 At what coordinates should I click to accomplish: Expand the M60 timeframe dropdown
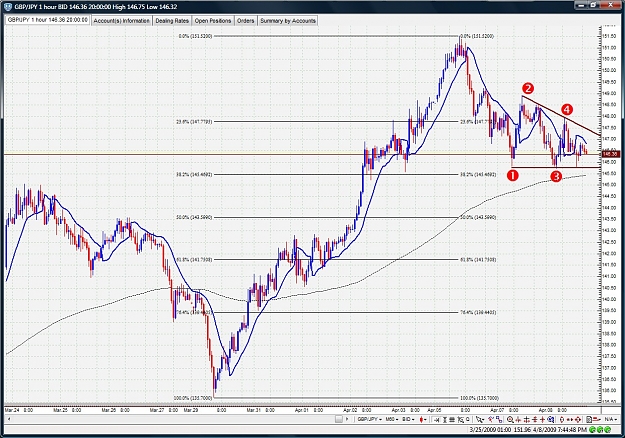(392, 419)
